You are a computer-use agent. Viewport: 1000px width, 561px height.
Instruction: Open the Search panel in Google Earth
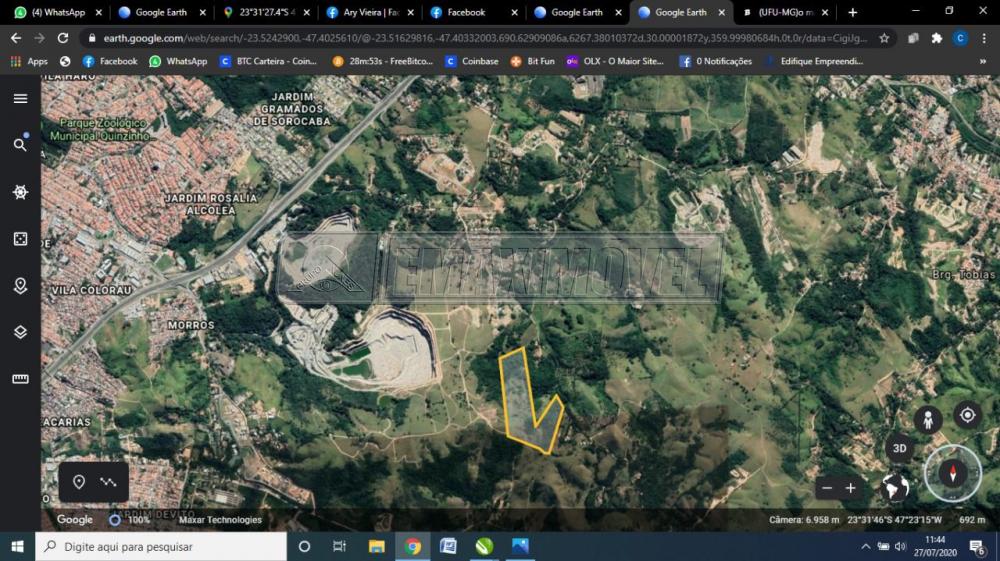point(20,145)
